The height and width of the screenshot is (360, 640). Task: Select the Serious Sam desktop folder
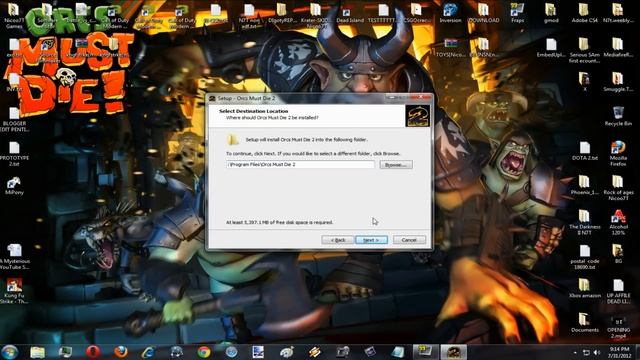pyautogui.click(x=584, y=51)
